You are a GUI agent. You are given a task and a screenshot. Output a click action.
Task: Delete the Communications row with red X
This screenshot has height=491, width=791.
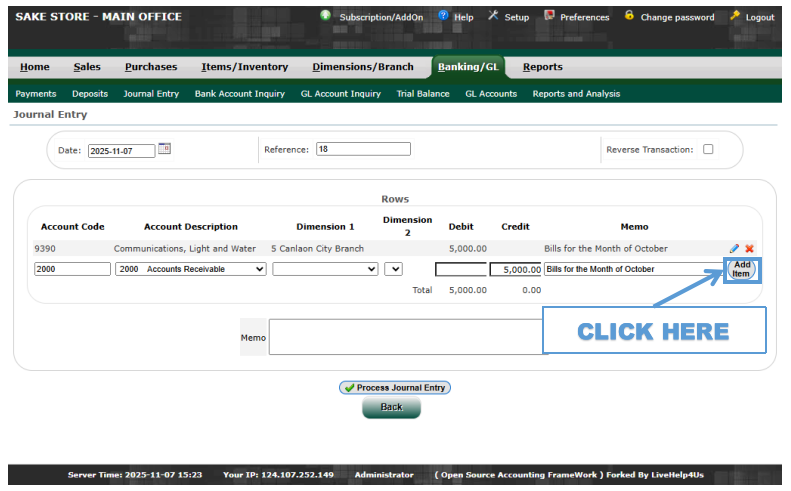750,248
